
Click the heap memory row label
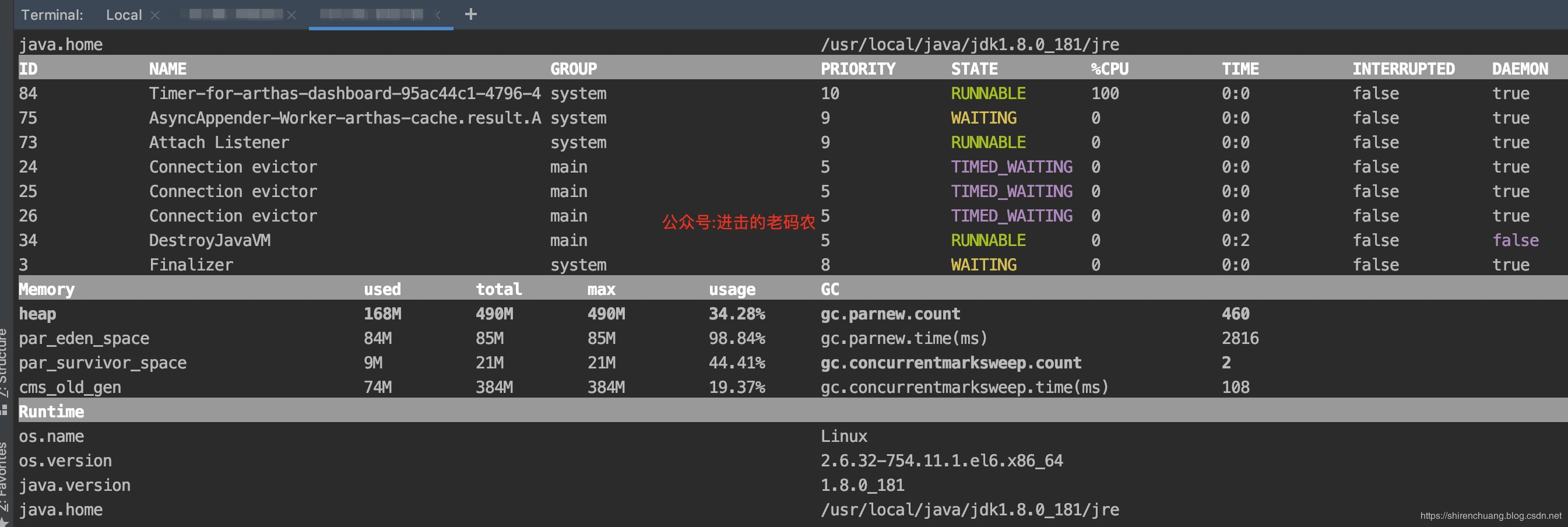tap(37, 314)
